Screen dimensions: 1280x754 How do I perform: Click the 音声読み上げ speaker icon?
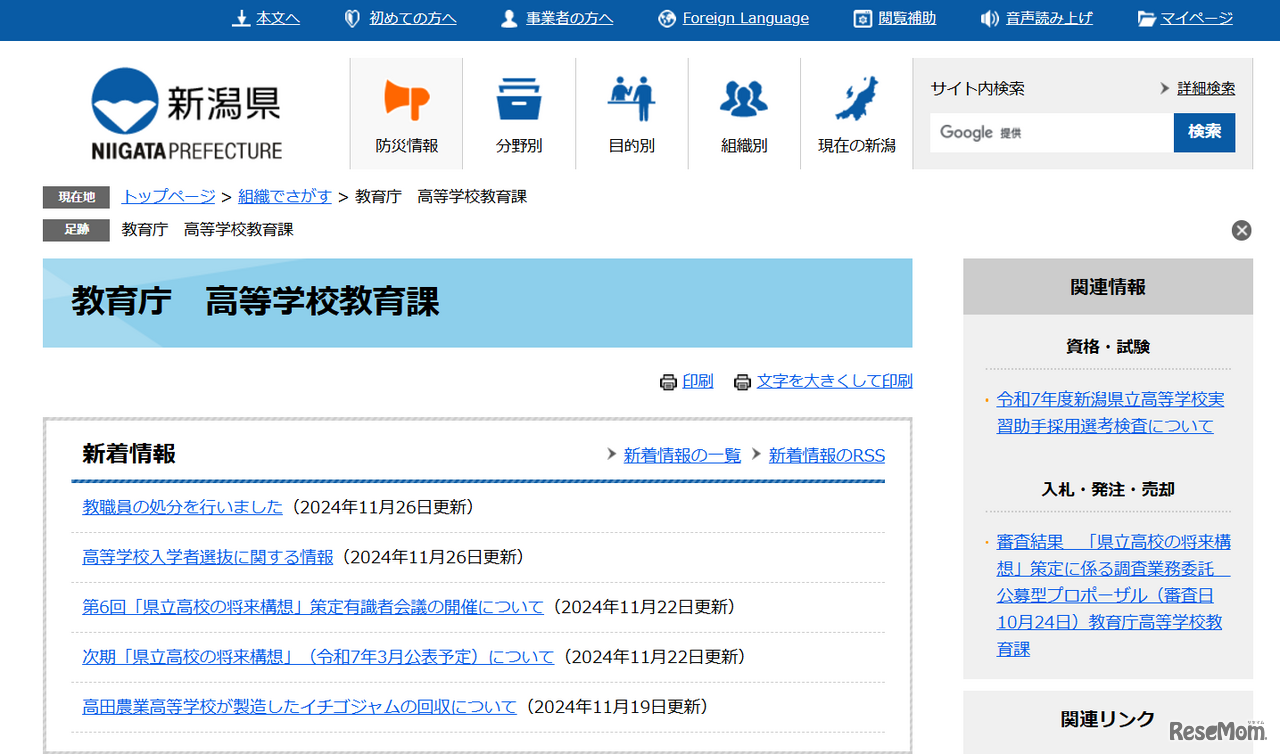click(989, 17)
